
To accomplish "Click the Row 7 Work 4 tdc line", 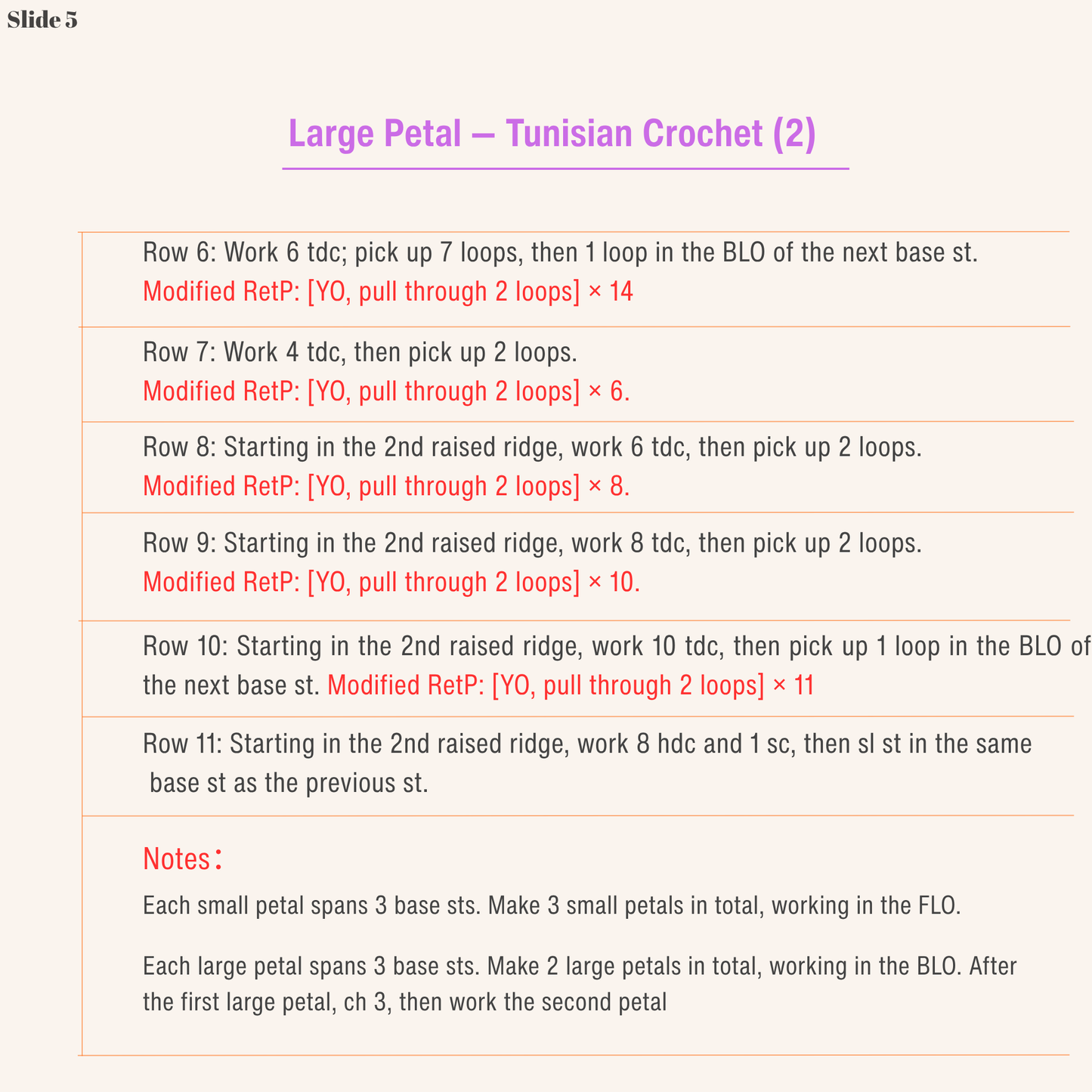I will click(360, 352).
